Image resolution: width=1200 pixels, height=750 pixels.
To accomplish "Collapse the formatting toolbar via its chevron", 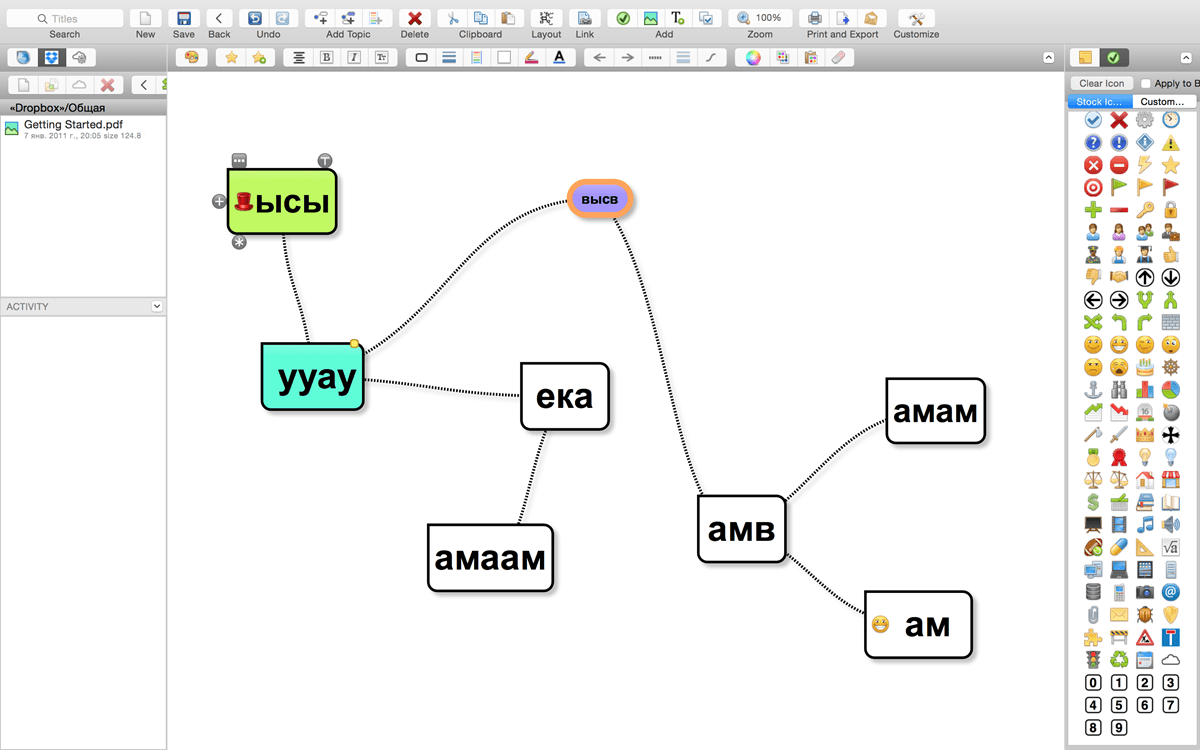I will tap(1048, 57).
